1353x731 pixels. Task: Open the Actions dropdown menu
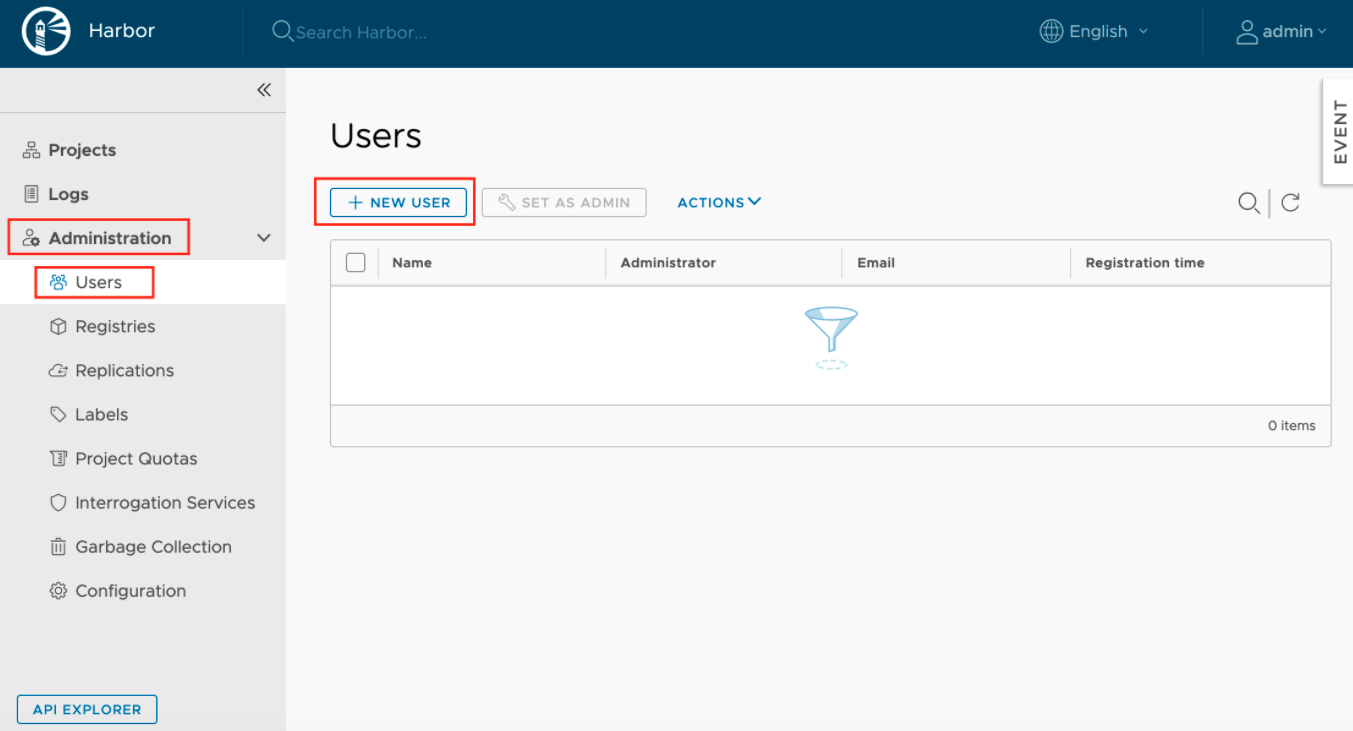[719, 202]
